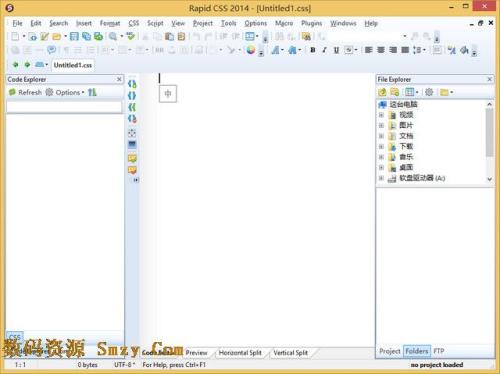
Task: Click the File Explorer scroll down arrow
Action: coord(489,179)
